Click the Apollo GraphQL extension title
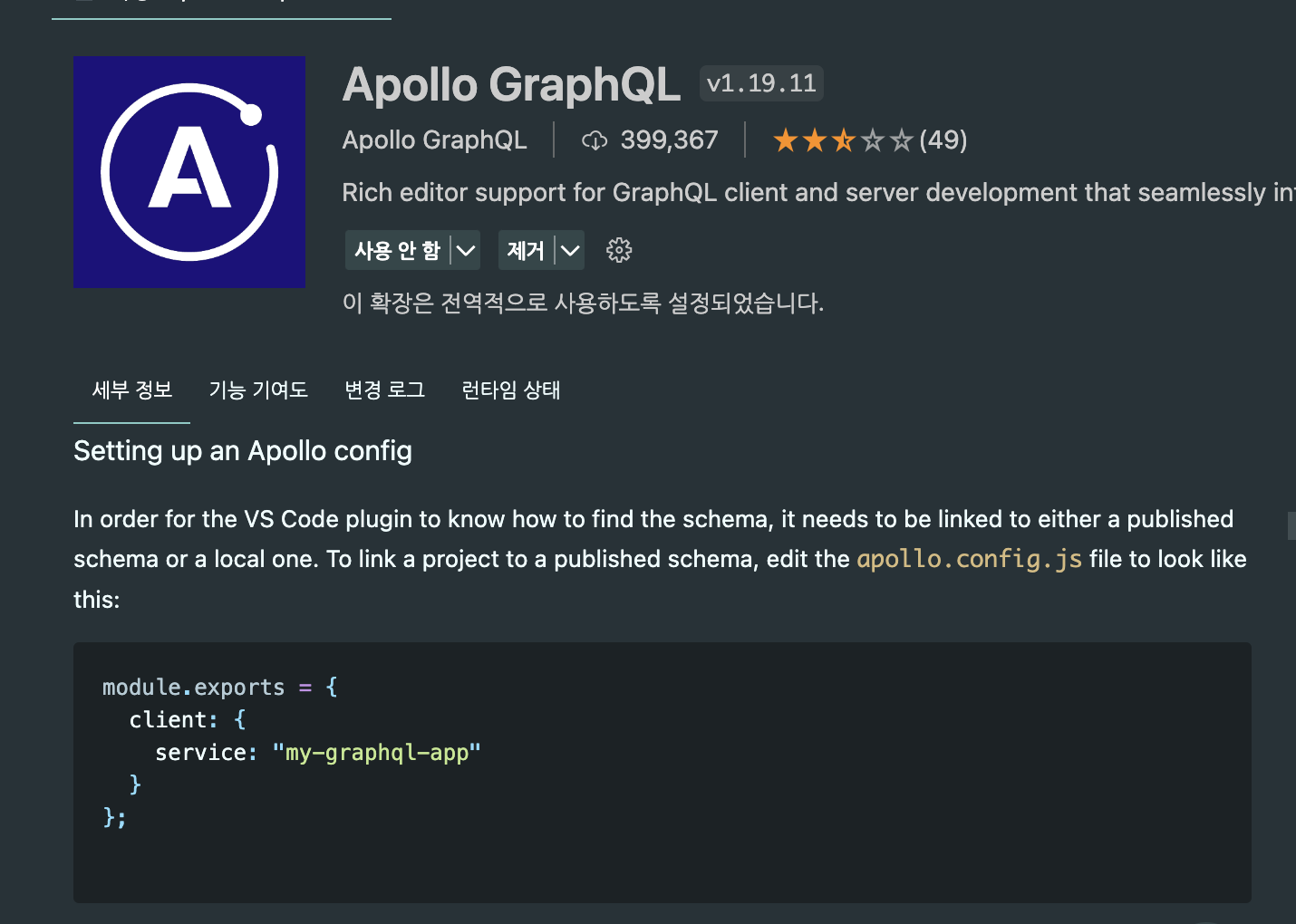 click(511, 84)
